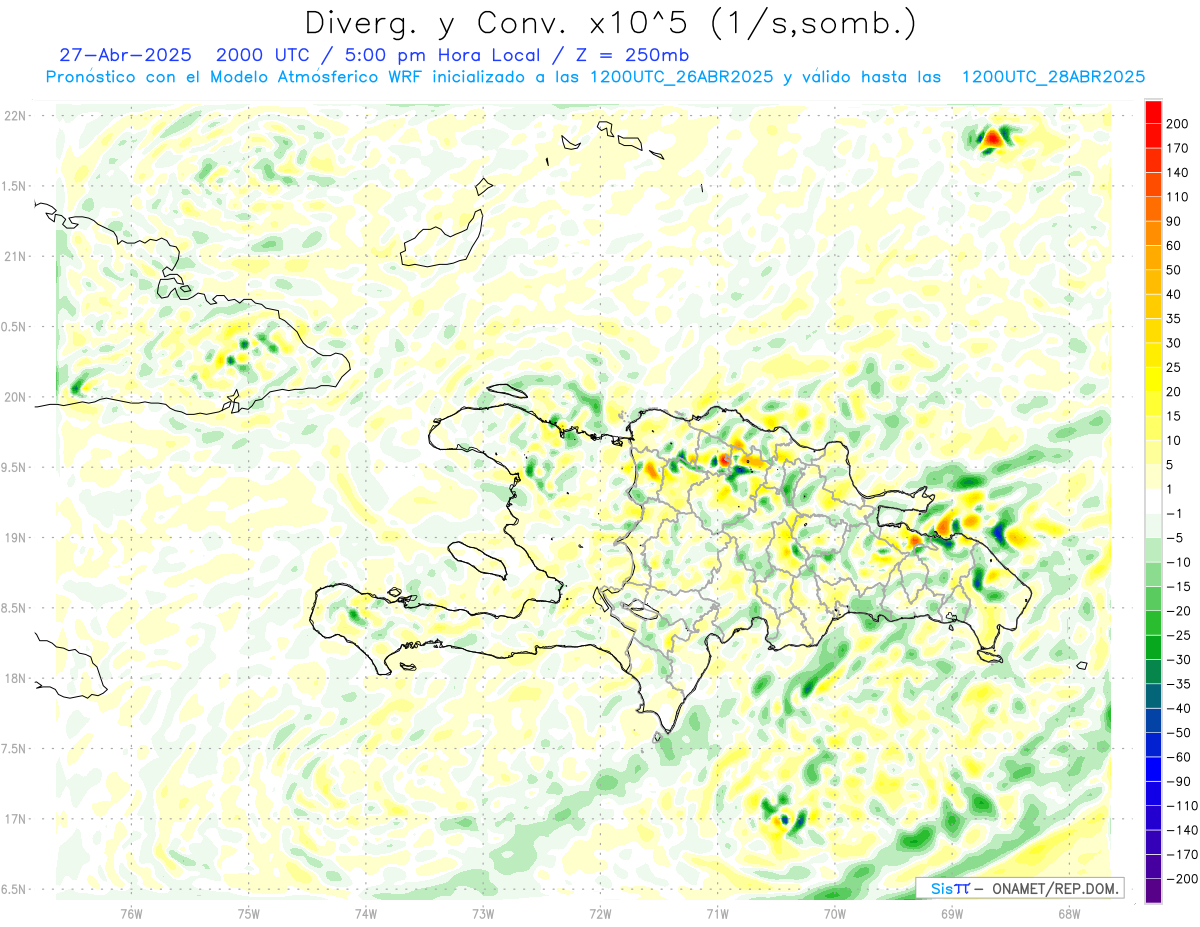
Task: Click the red divergence hotspot near 22N in the map's northeast corner
Action: pyautogui.click(x=992, y=139)
